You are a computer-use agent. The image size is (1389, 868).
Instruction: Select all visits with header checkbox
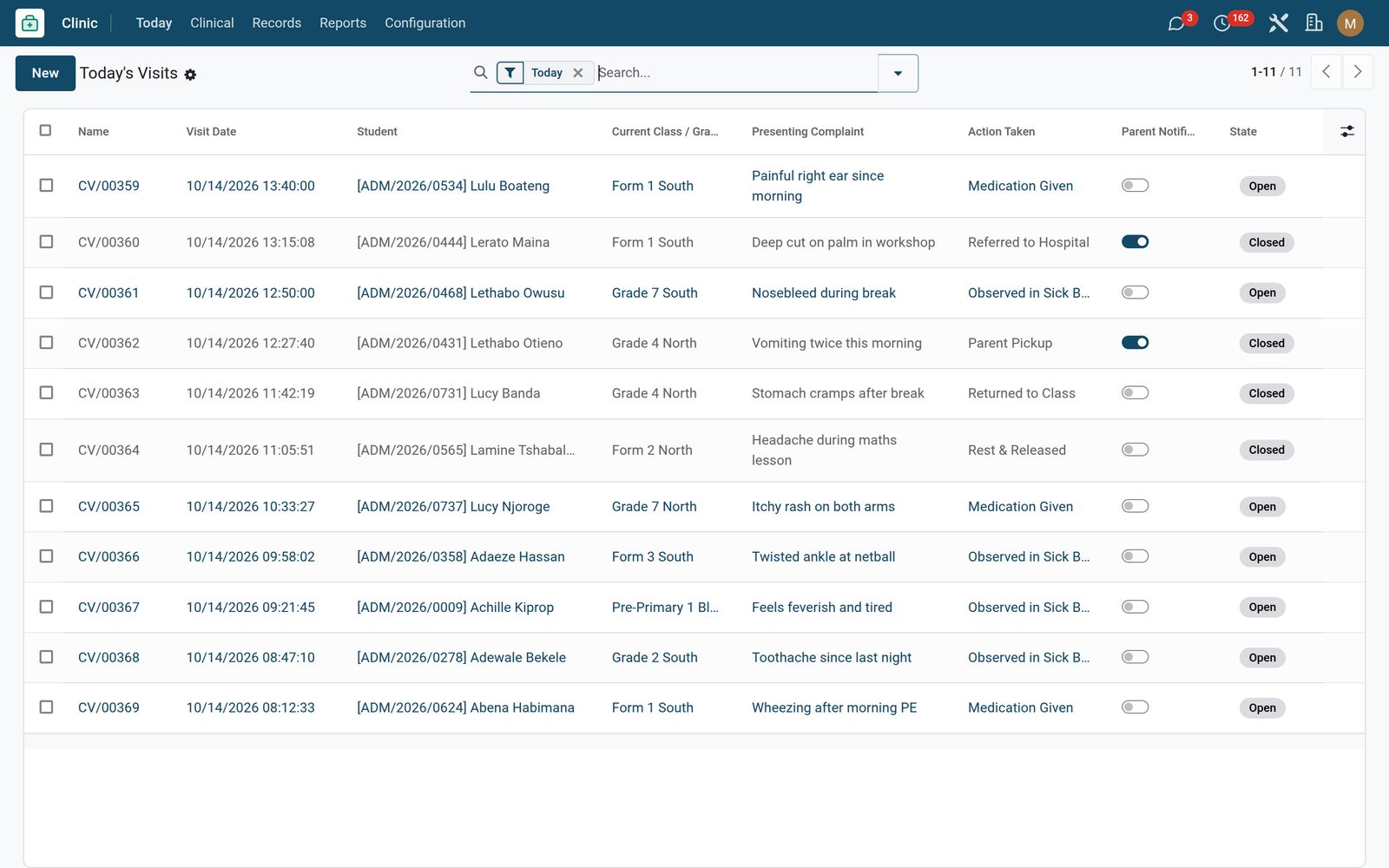[46, 131]
